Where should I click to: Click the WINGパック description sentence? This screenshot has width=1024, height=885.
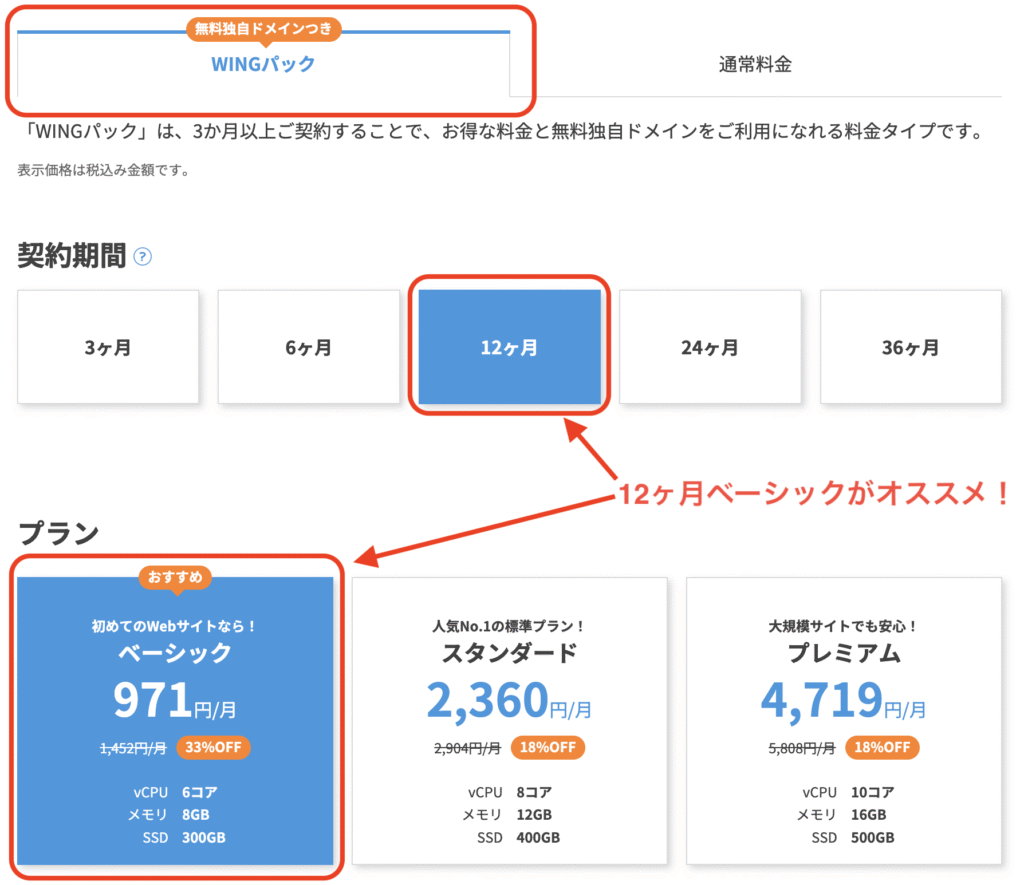(x=503, y=131)
